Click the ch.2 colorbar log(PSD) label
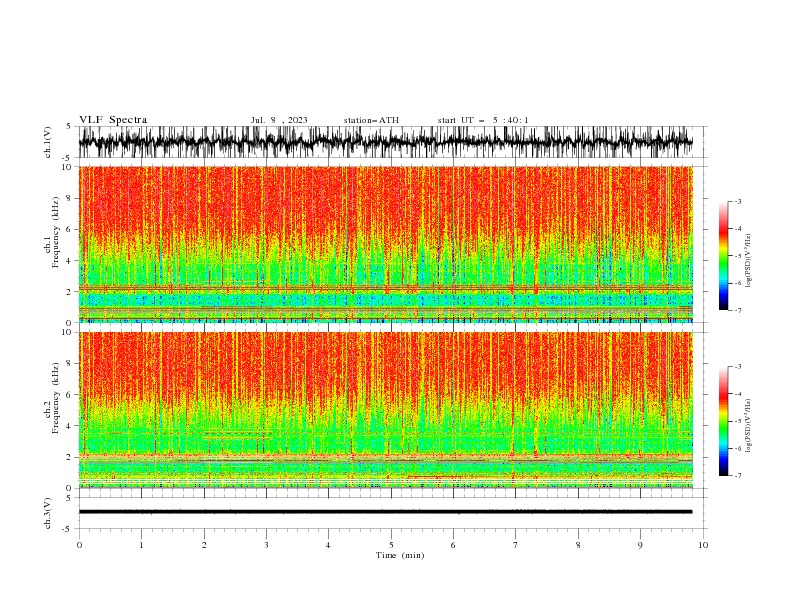 click(749, 425)
